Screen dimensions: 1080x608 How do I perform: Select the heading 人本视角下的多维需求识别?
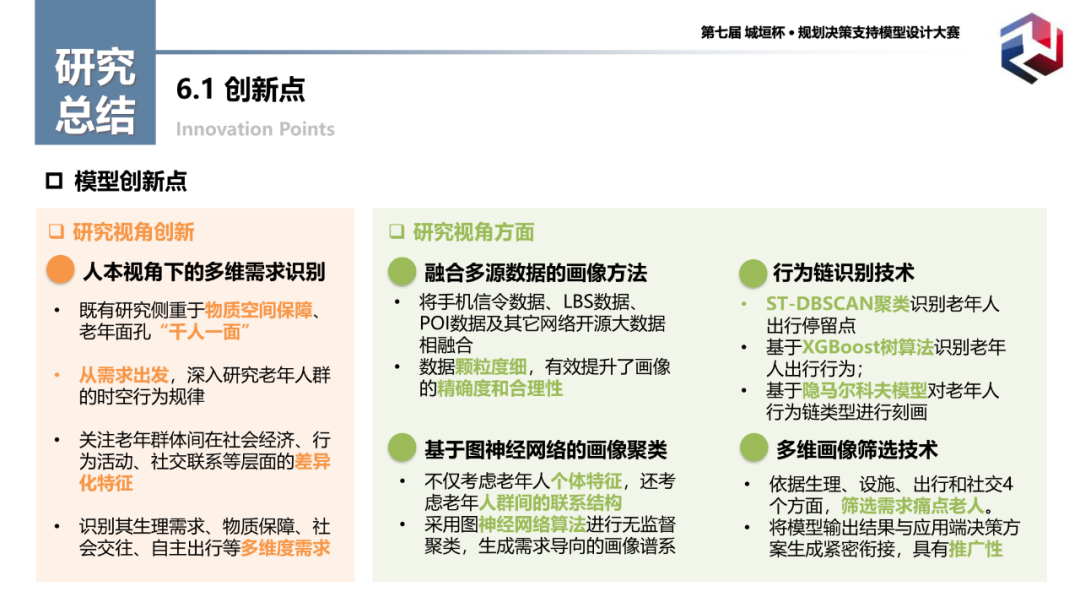coord(204,272)
